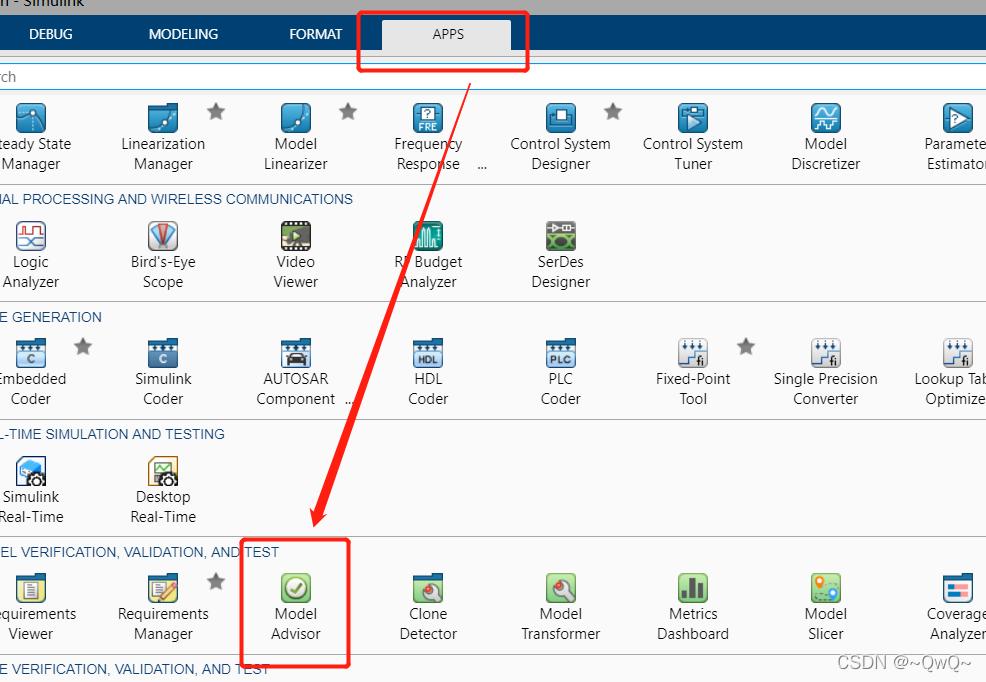Click the apps search field

[x=493, y=77]
